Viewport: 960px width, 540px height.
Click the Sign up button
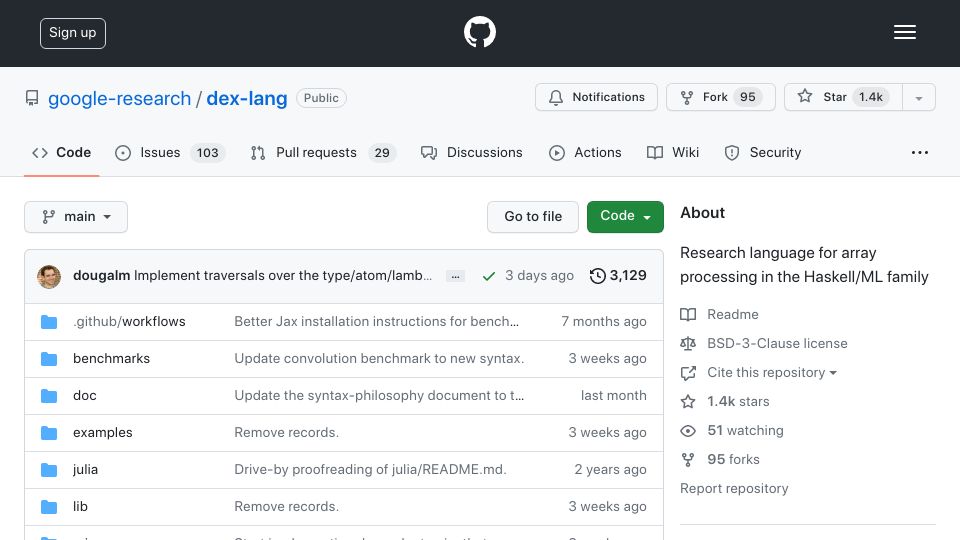[x=73, y=33]
